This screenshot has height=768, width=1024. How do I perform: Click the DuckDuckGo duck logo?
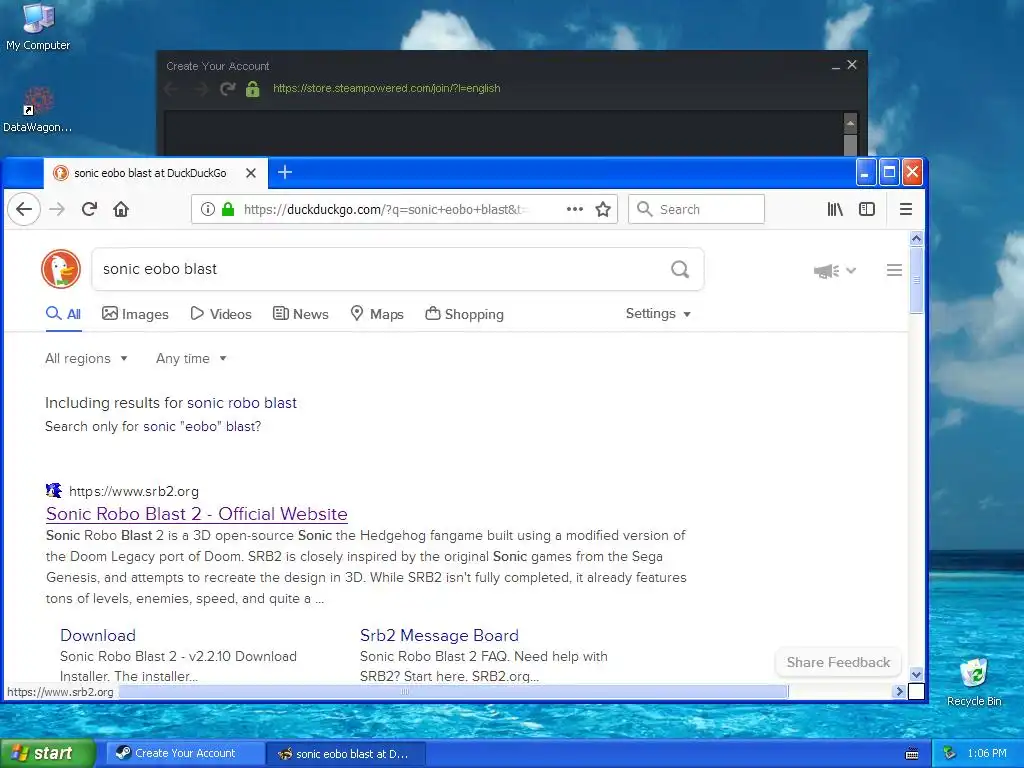point(61,269)
